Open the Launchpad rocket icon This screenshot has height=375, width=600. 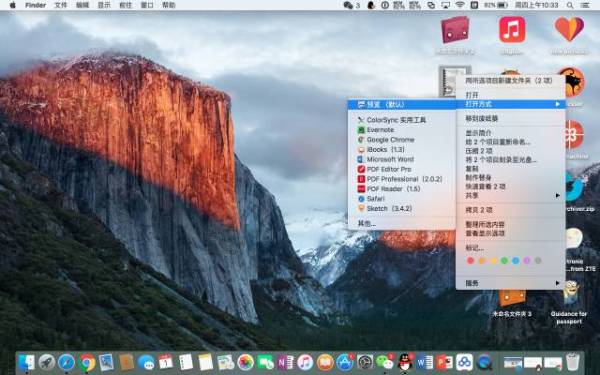[47, 362]
